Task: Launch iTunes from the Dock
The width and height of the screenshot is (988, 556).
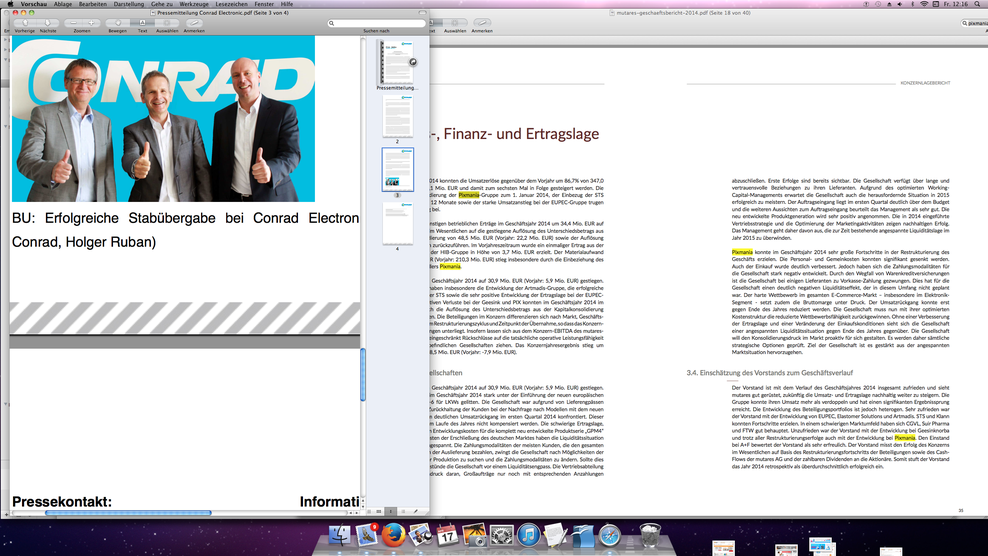Action: point(529,535)
